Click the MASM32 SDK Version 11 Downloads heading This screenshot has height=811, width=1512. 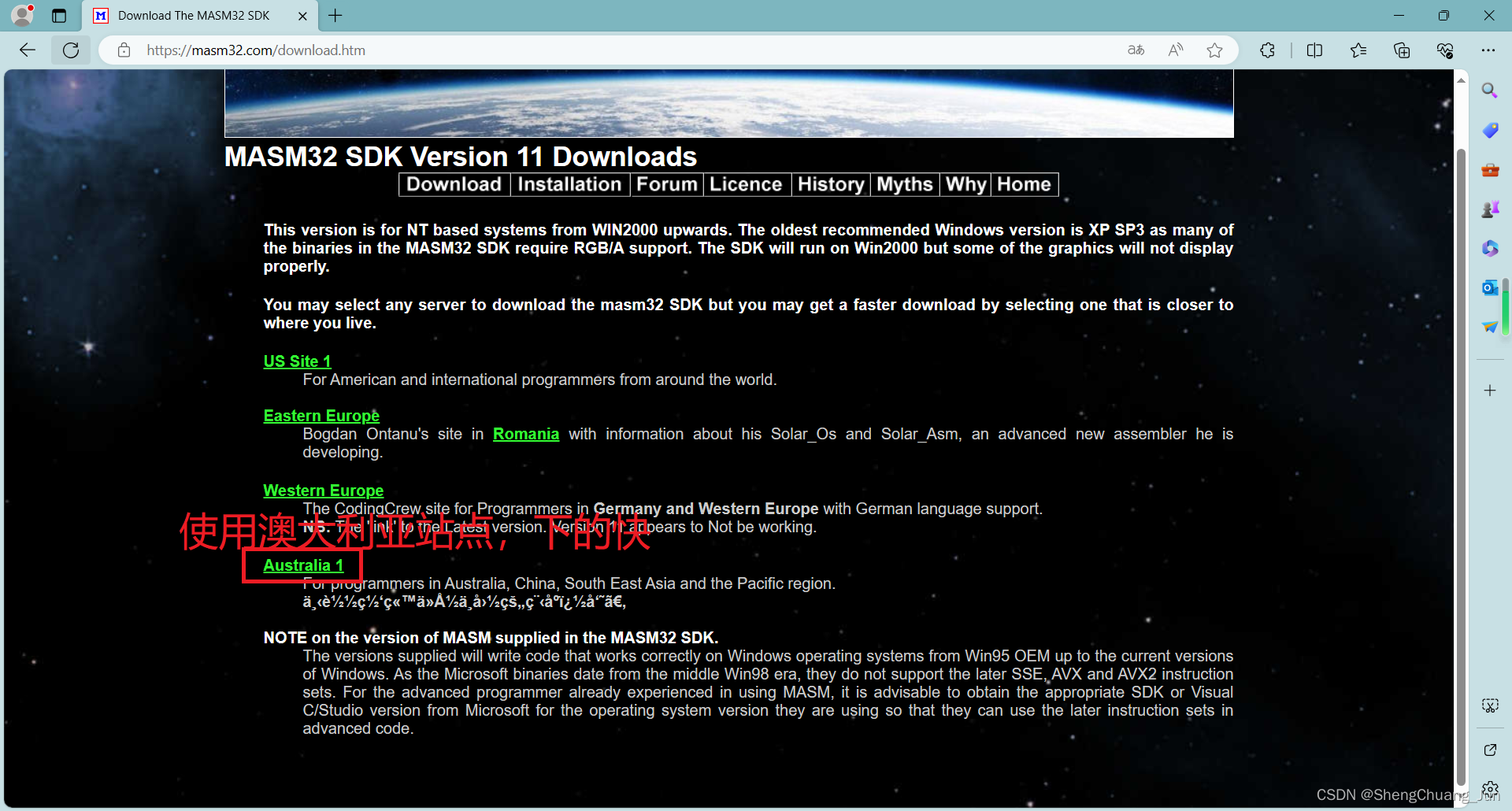[x=461, y=157]
